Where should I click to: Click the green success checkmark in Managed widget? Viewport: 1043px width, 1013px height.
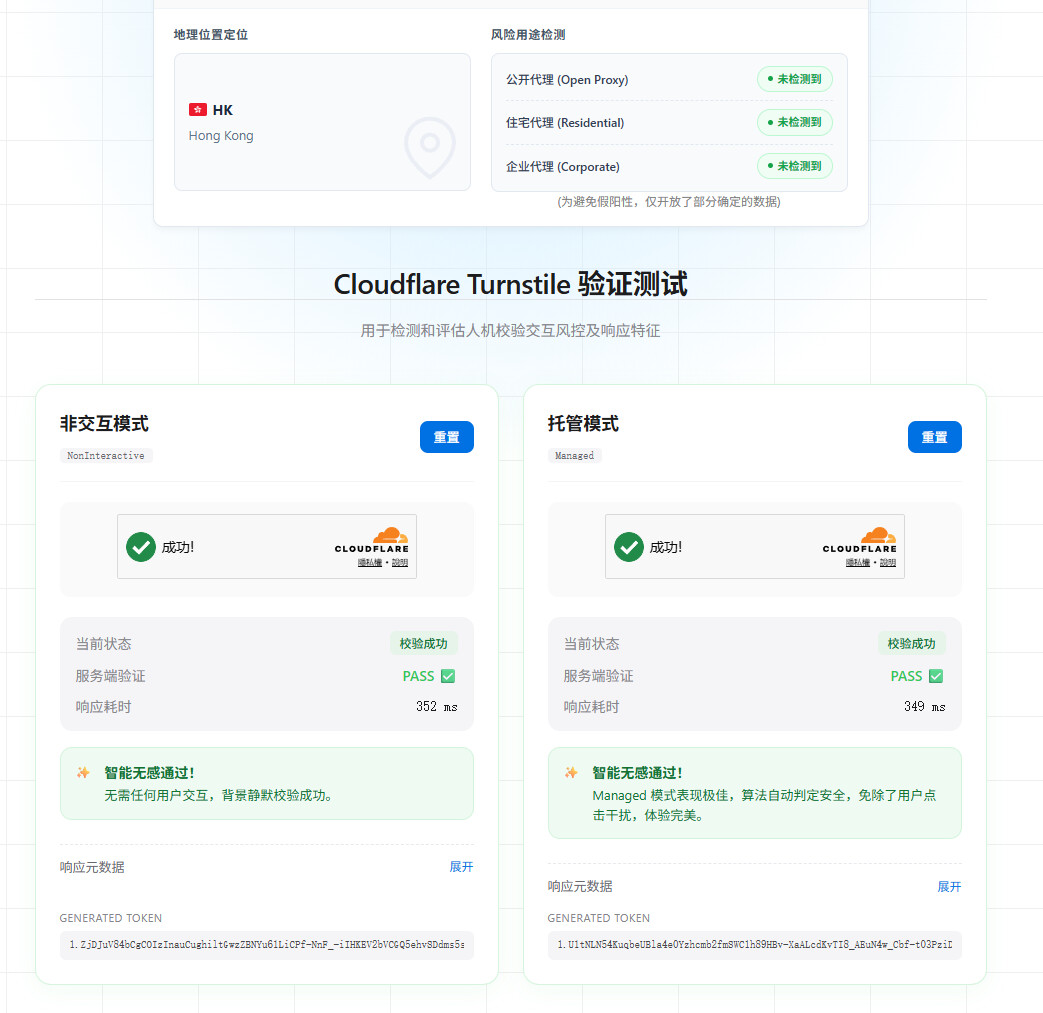(629, 547)
